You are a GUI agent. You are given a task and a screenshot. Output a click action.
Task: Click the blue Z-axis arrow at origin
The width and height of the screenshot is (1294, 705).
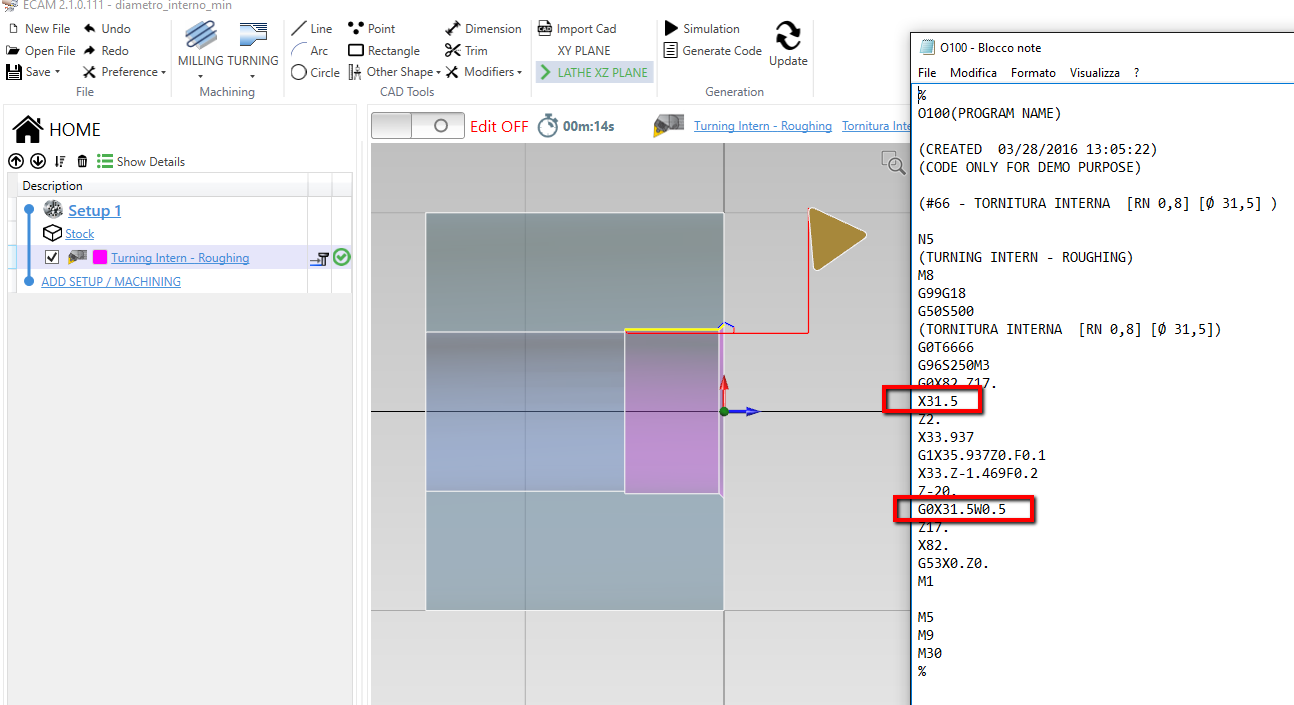tap(745, 411)
